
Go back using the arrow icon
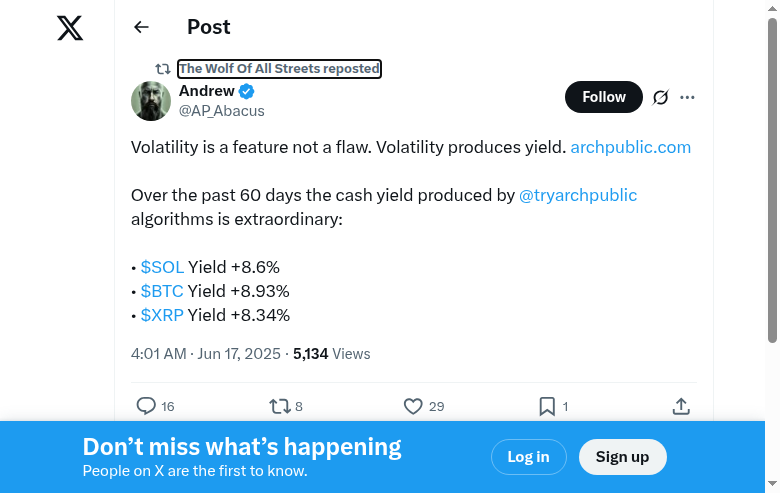coord(141,28)
